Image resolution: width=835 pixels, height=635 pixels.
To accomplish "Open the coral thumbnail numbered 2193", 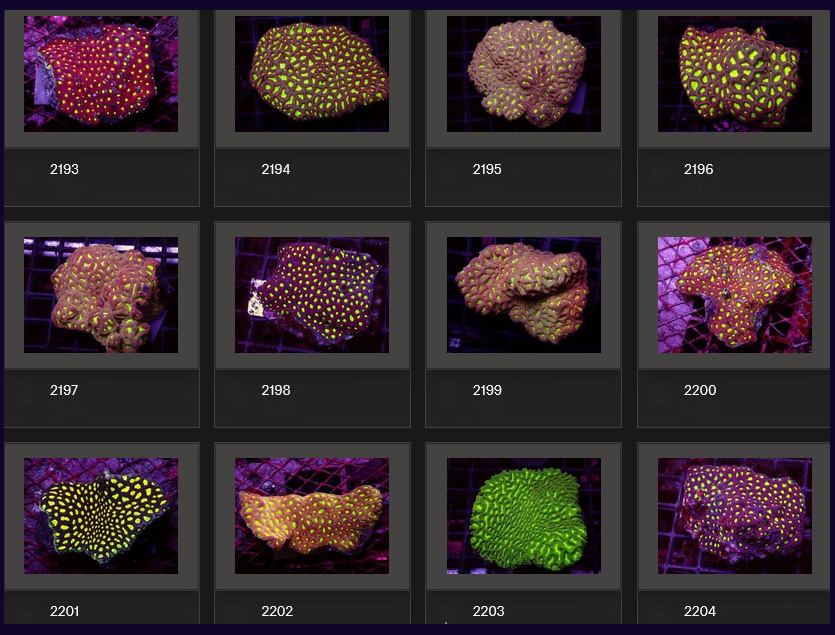I will (101, 74).
